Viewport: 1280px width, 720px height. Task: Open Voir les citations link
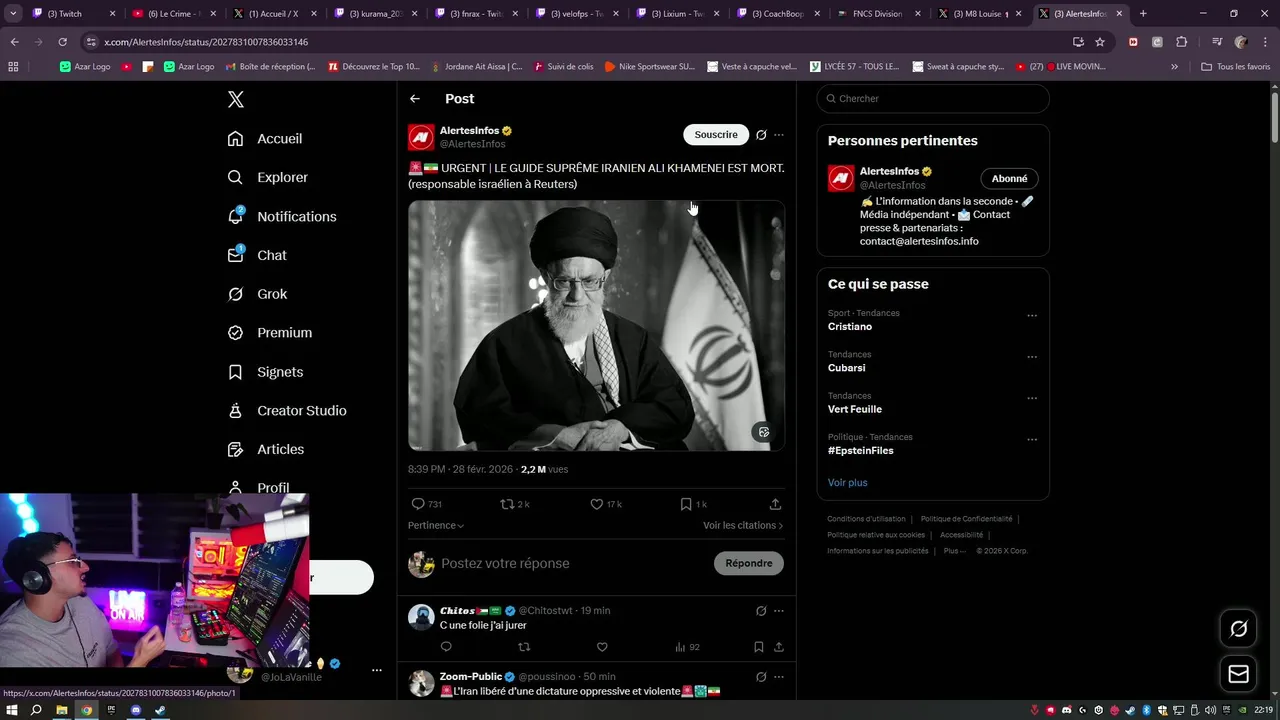point(743,525)
